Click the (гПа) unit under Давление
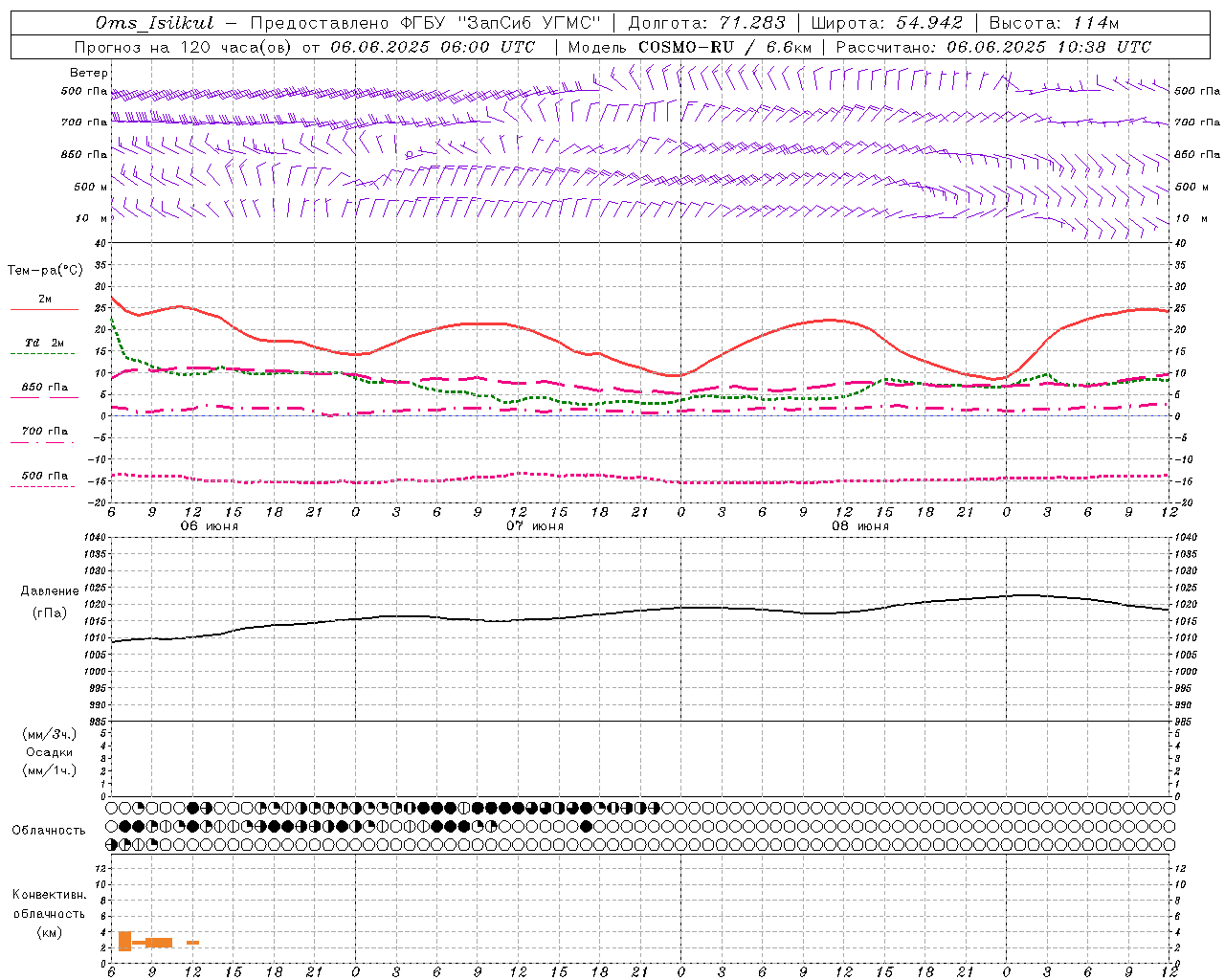 (x=50, y=613)
